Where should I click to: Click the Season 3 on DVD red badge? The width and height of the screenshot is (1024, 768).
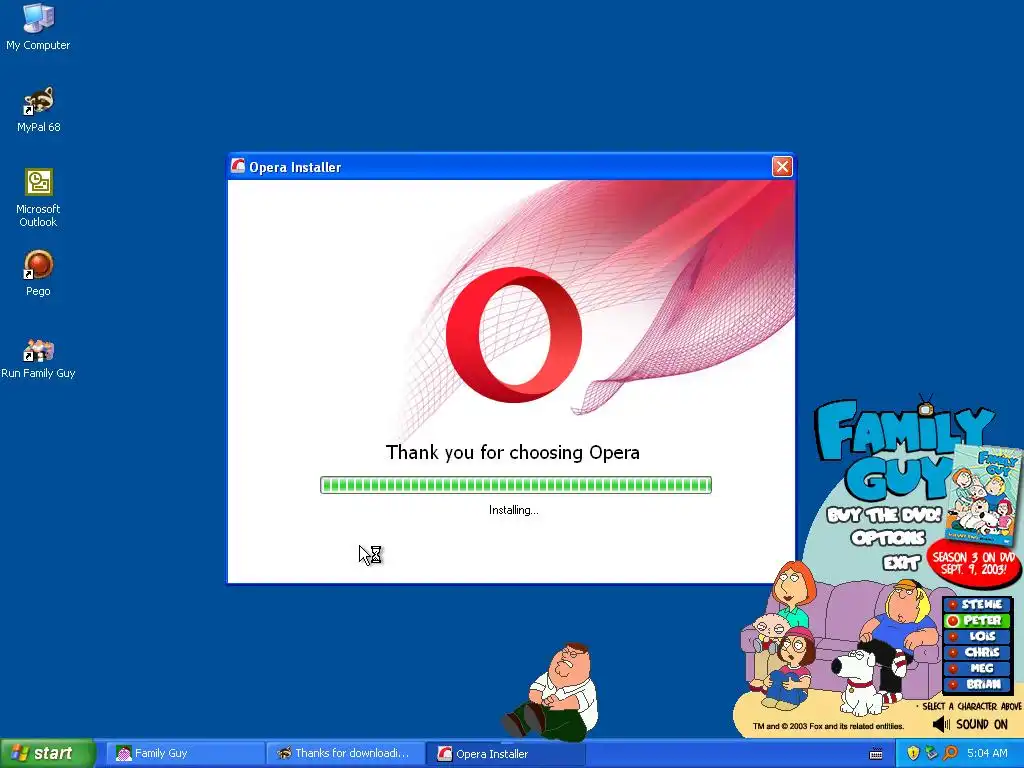click(x=974, y=562)
